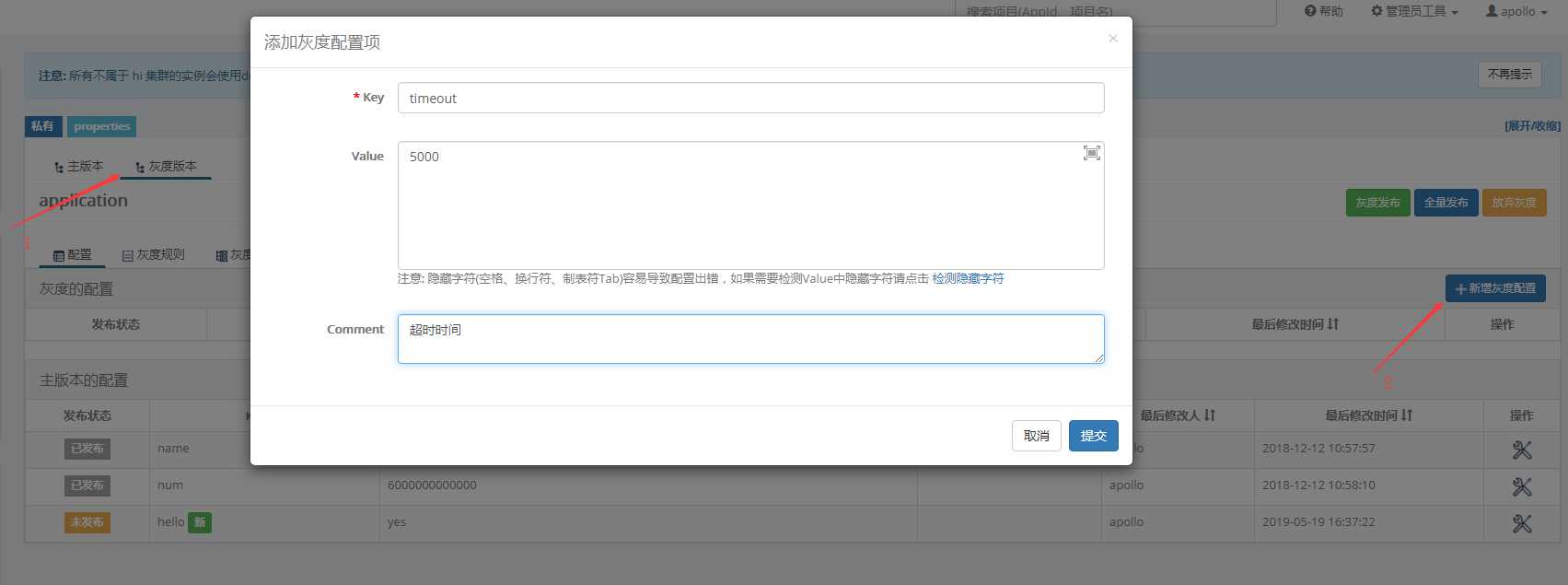This screenshot has width=1568, height=585.
Task: Click the fullscreen icon in Value box
Action: point(1091,153)
